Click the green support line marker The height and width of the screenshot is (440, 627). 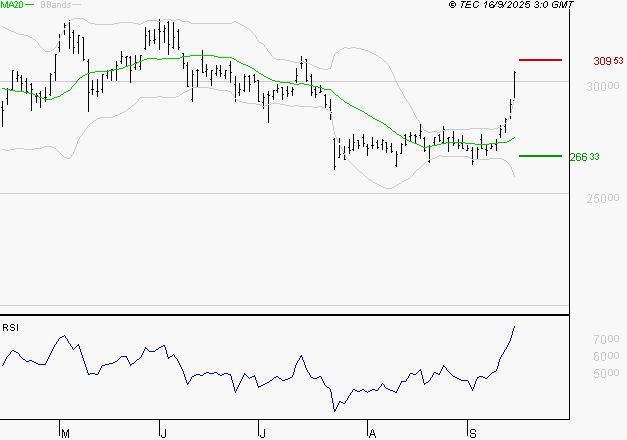540,156
